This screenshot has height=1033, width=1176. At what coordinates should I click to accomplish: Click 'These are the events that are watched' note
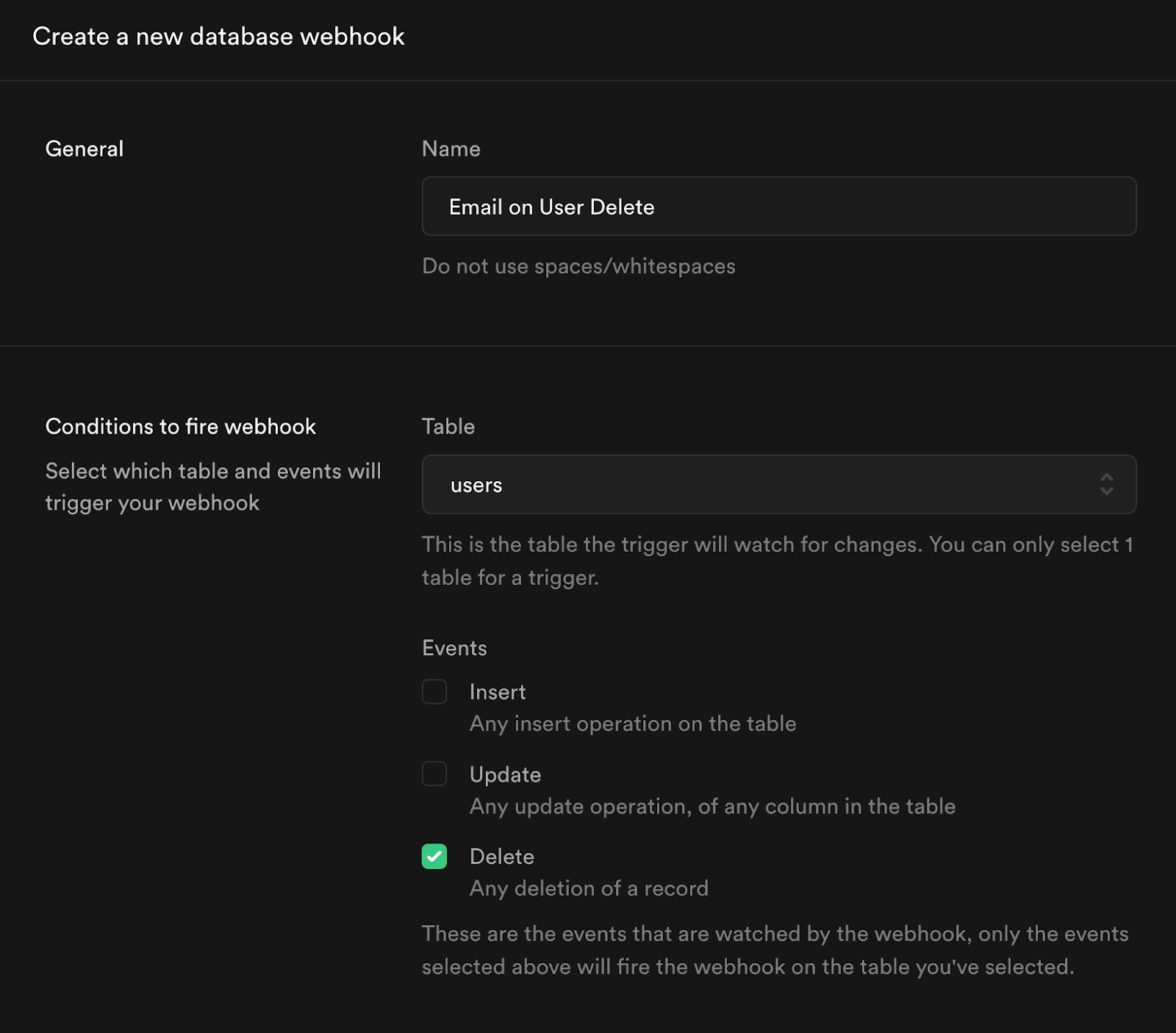pyautogui.click(x=775, y=950)
